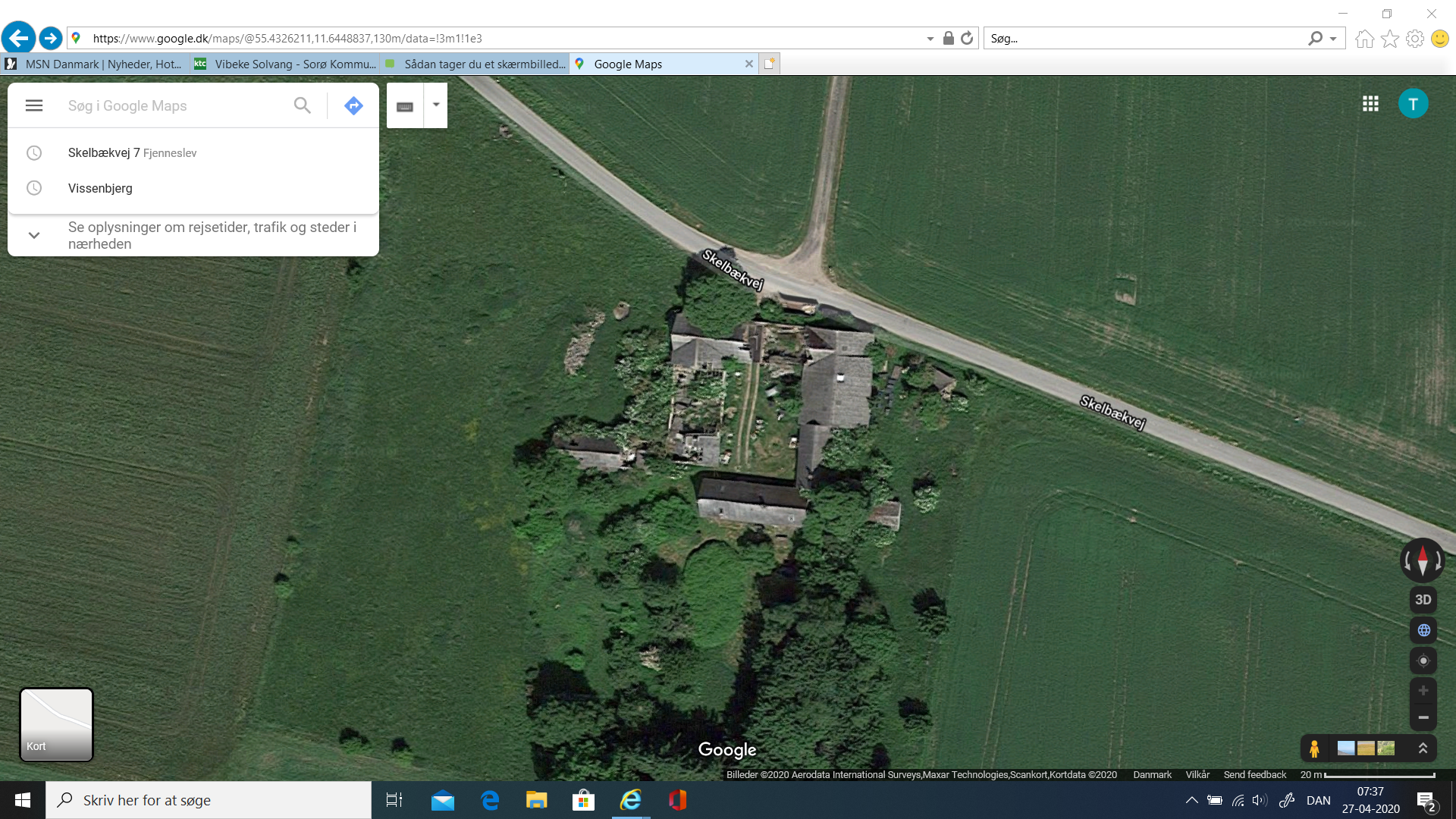This screenshot has width=1456, height=819.
Task: Open the search provider dropdown arrow
Action: click(x=1333, y=39)
